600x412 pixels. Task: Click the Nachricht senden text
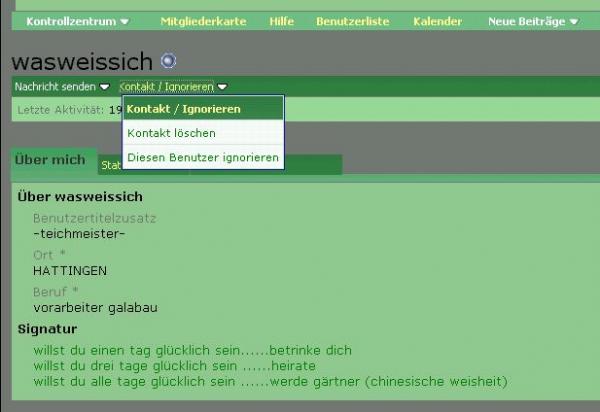tap(55, 87)
